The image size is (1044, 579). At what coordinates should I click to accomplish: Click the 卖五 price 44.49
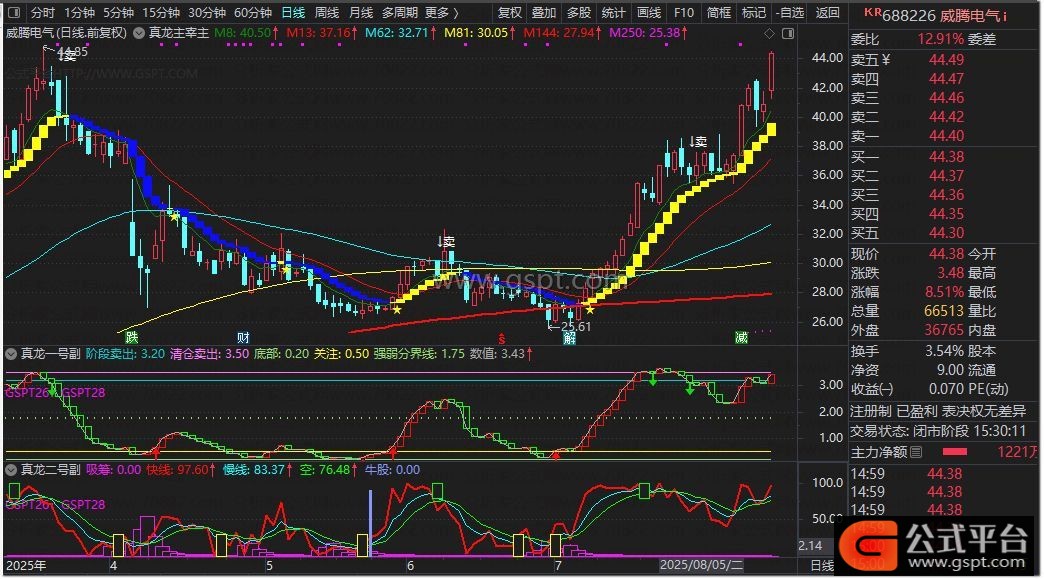coord(946,60)
